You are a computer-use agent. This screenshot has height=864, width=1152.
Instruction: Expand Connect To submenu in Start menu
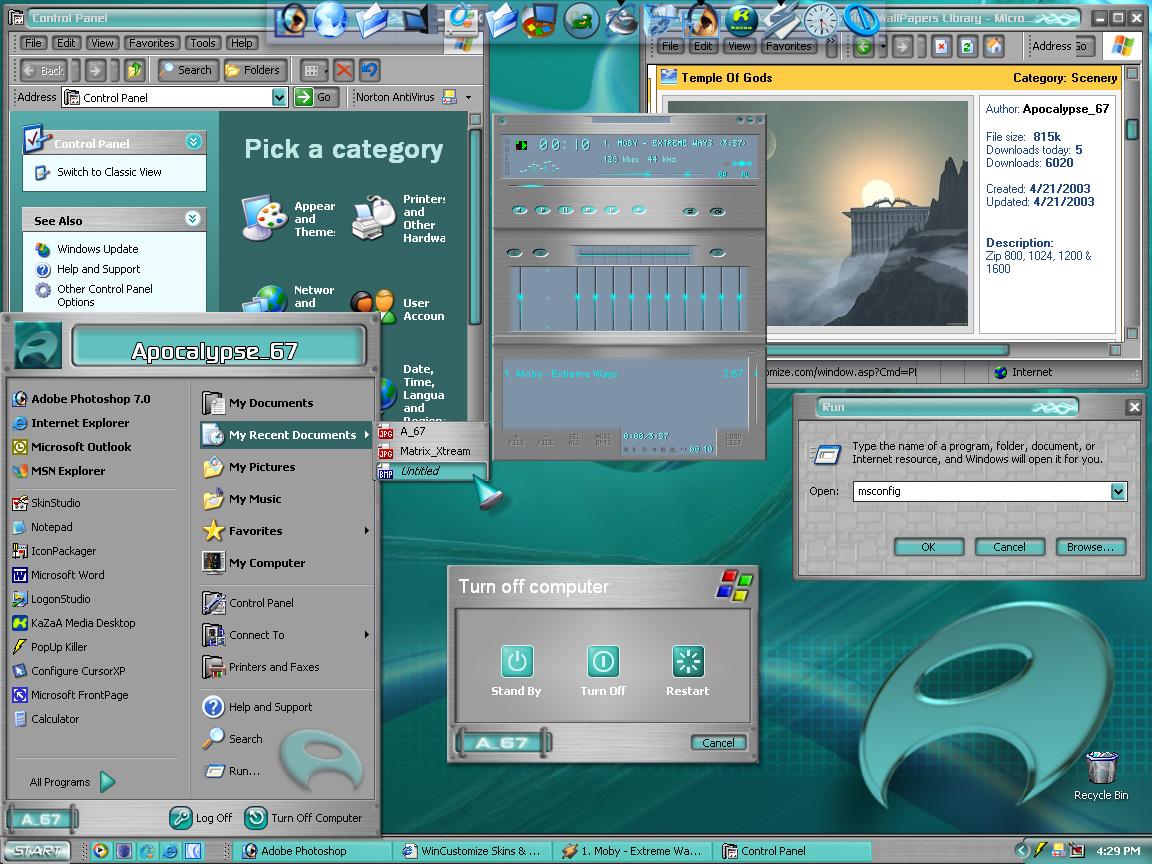(x=367, y=635)
